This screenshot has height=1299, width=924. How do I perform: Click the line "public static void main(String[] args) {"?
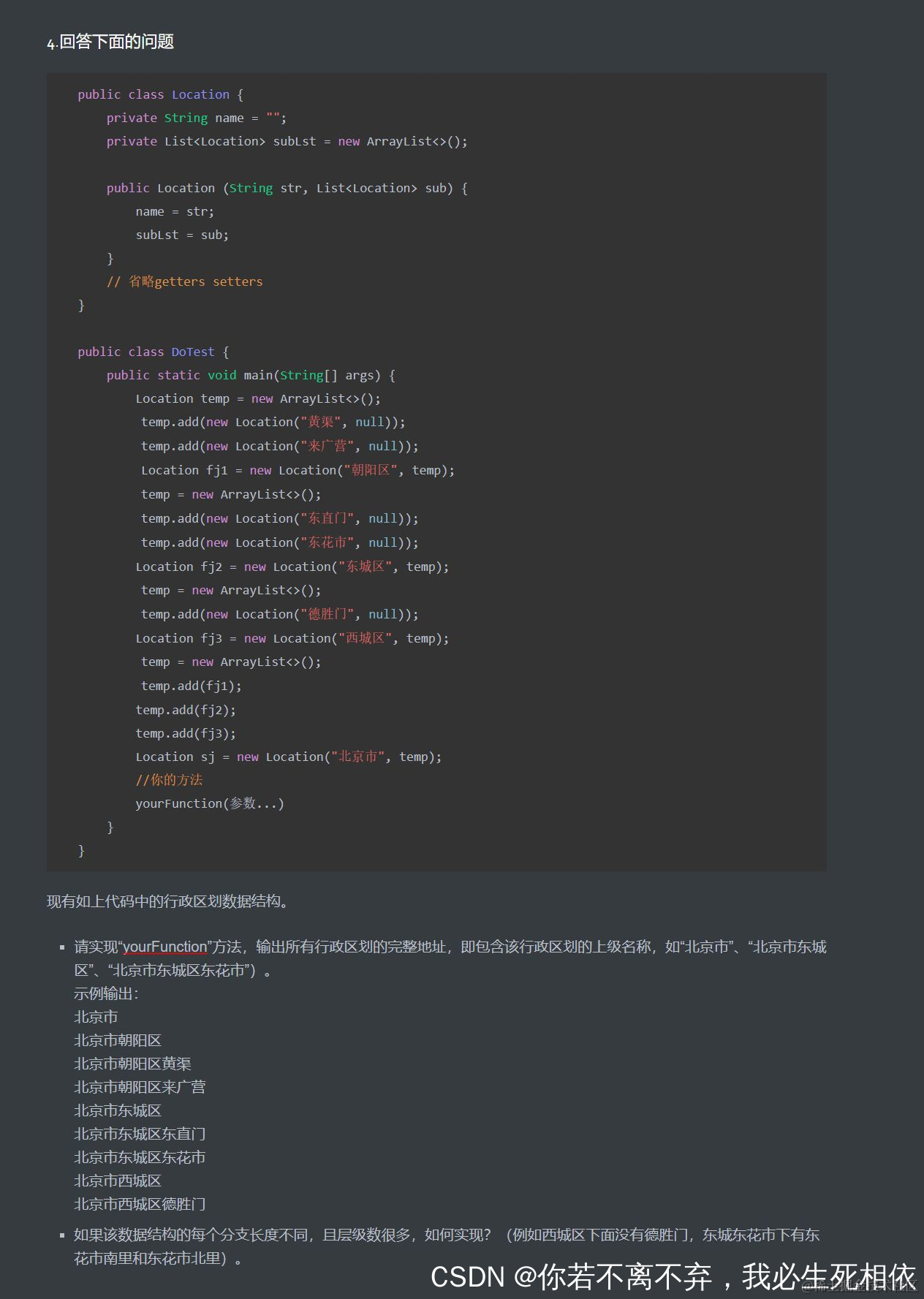251,375
